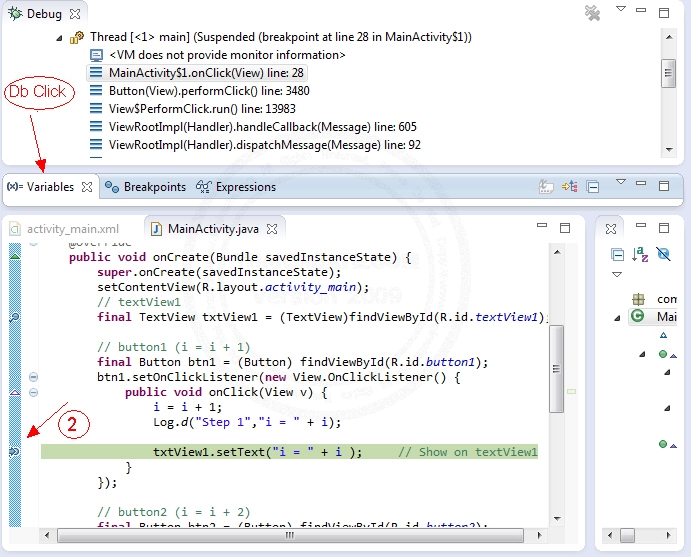
Task: Click Show Logical Structure icon in Variables view
Action: click(x=570, y=187)
